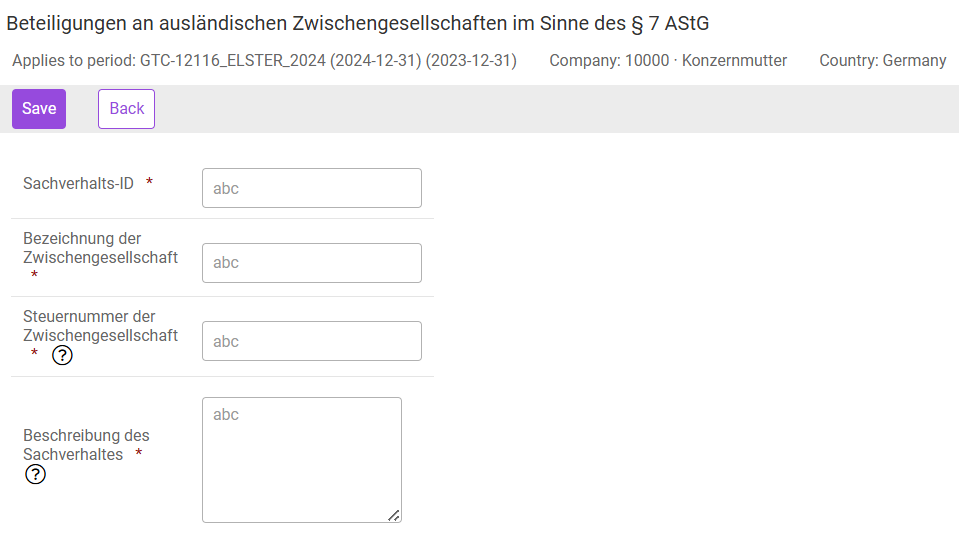
Task: Click into Bezeichnung der Zwischengesellschaft input
Action: tap(312, 263)
